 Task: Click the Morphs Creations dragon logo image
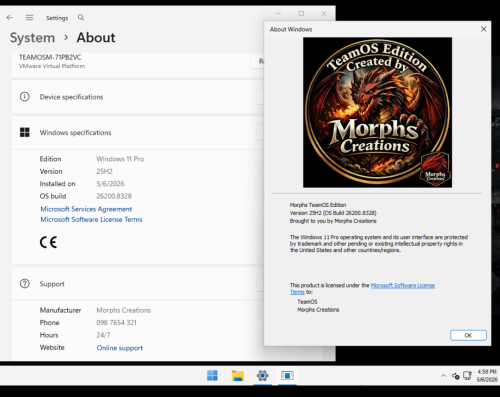pyautogui.click(x=377, y=112)
